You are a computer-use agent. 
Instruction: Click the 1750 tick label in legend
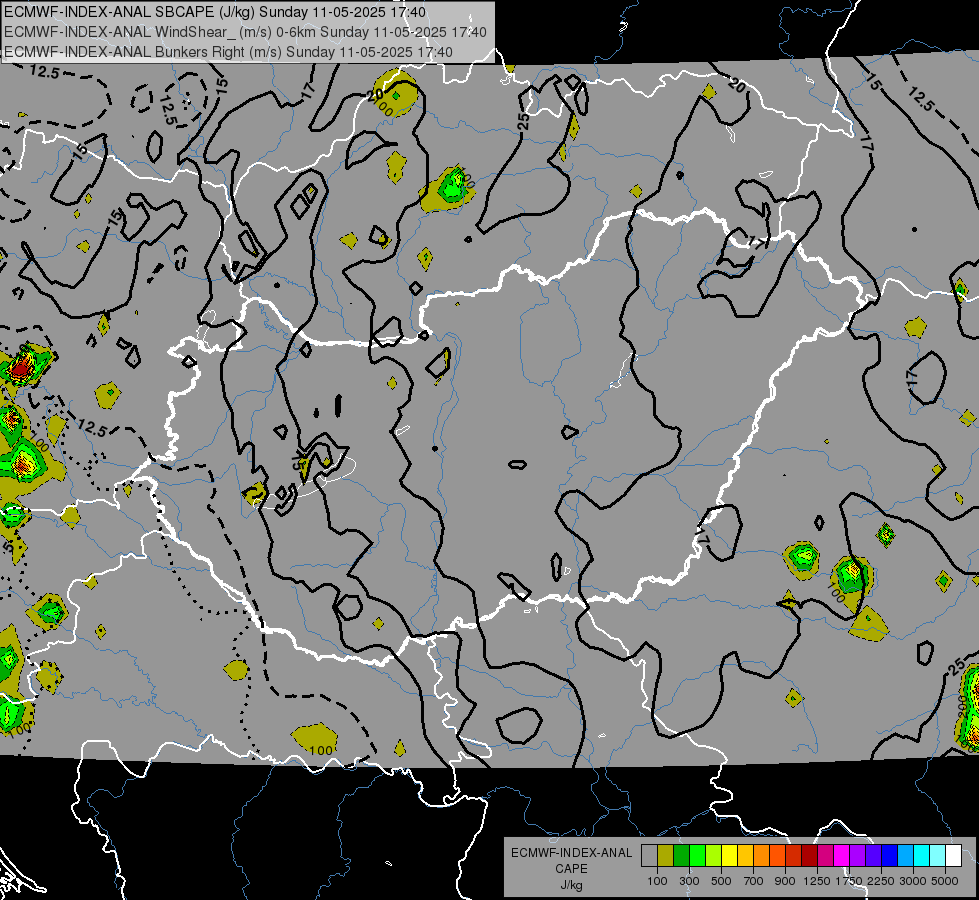849,881
